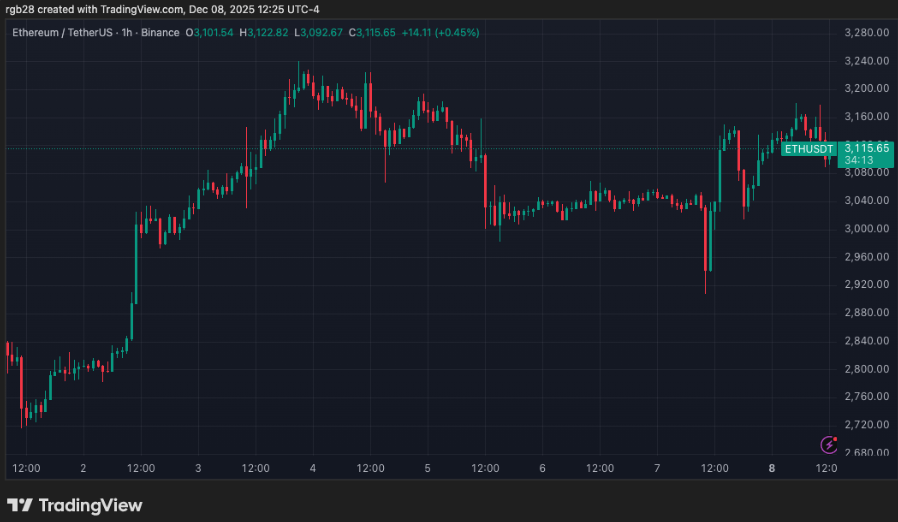898x522 pixels.
Task: Click the 2,880.00 price axis label
Action: coord(867,312)
